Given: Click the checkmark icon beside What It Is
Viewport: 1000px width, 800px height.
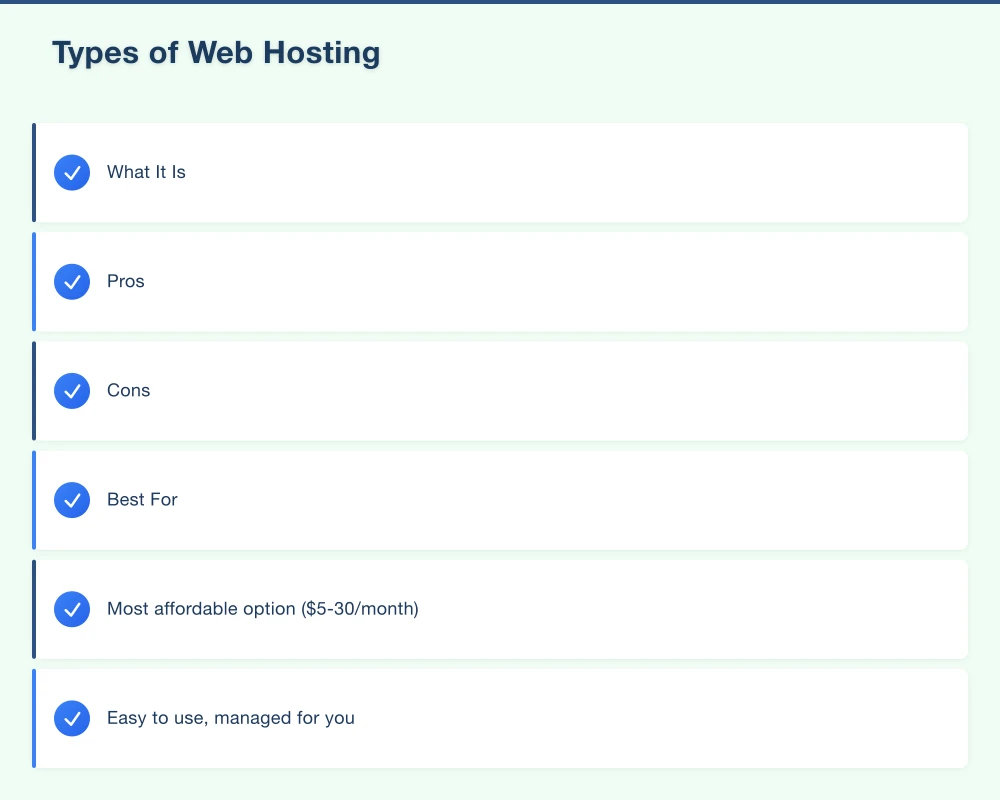Looking at the screenshot, I should click(x=72, y=172).
